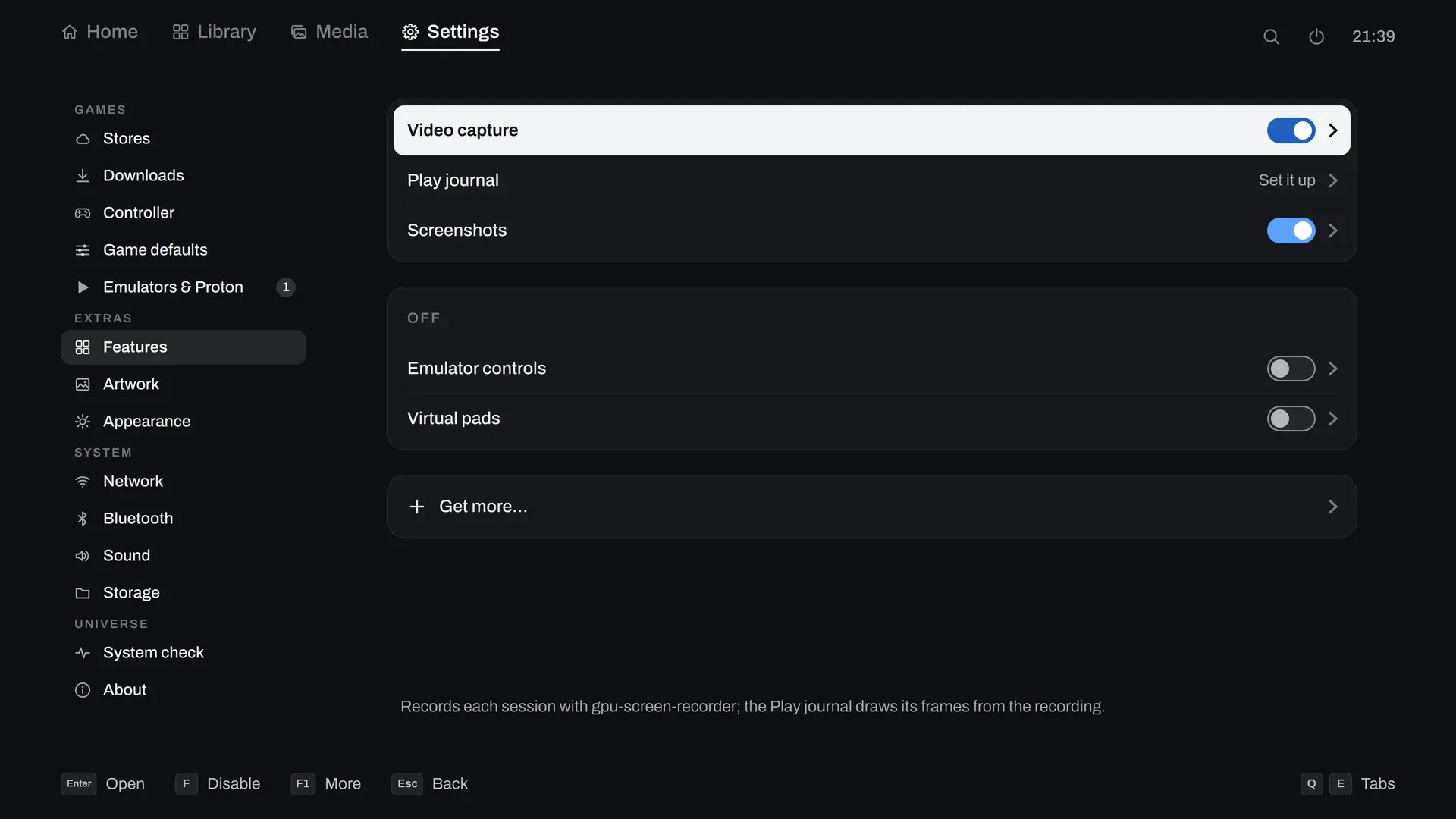Click the About info icon

83,690
